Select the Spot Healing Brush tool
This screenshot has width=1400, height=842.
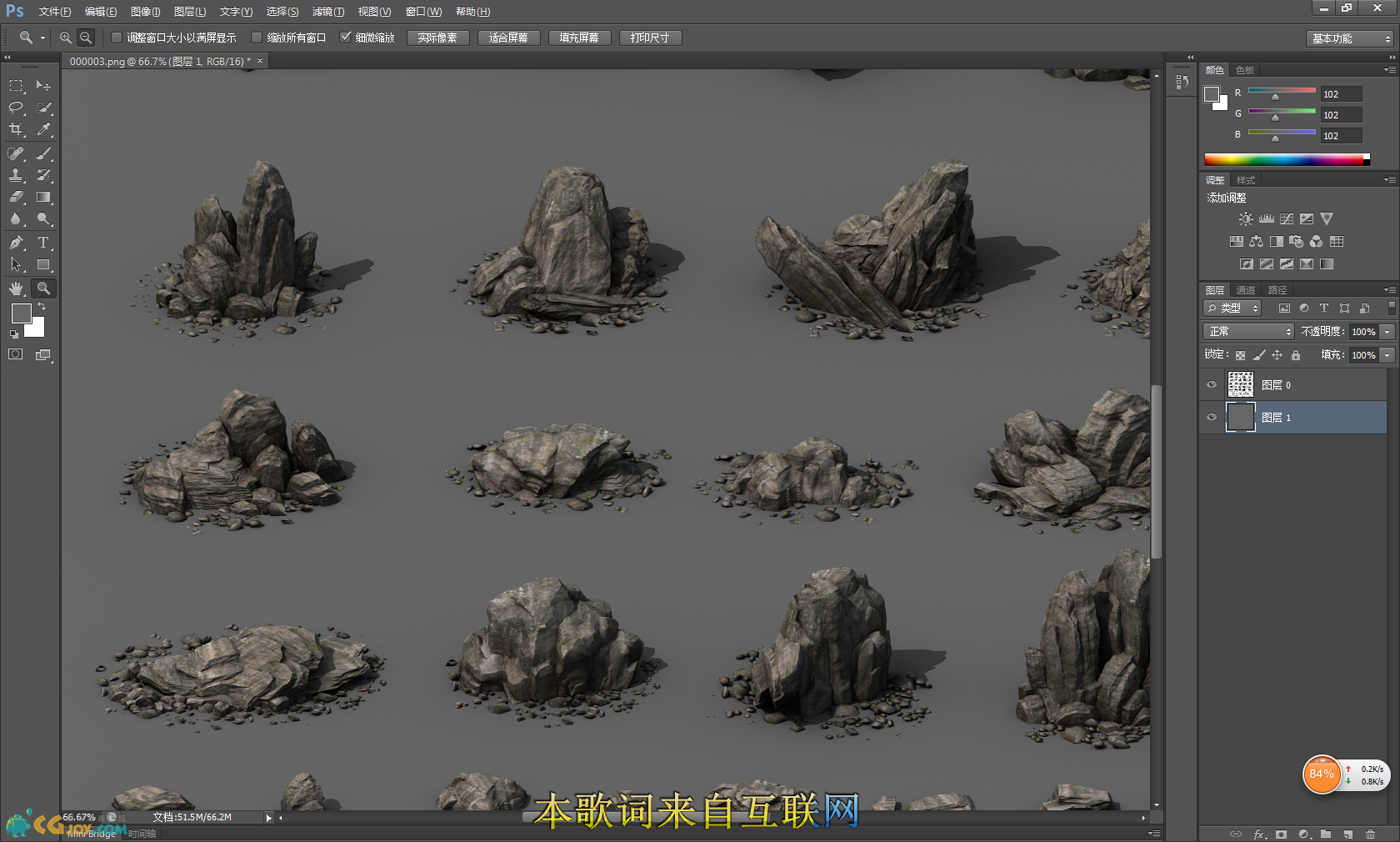click(16, 153)
